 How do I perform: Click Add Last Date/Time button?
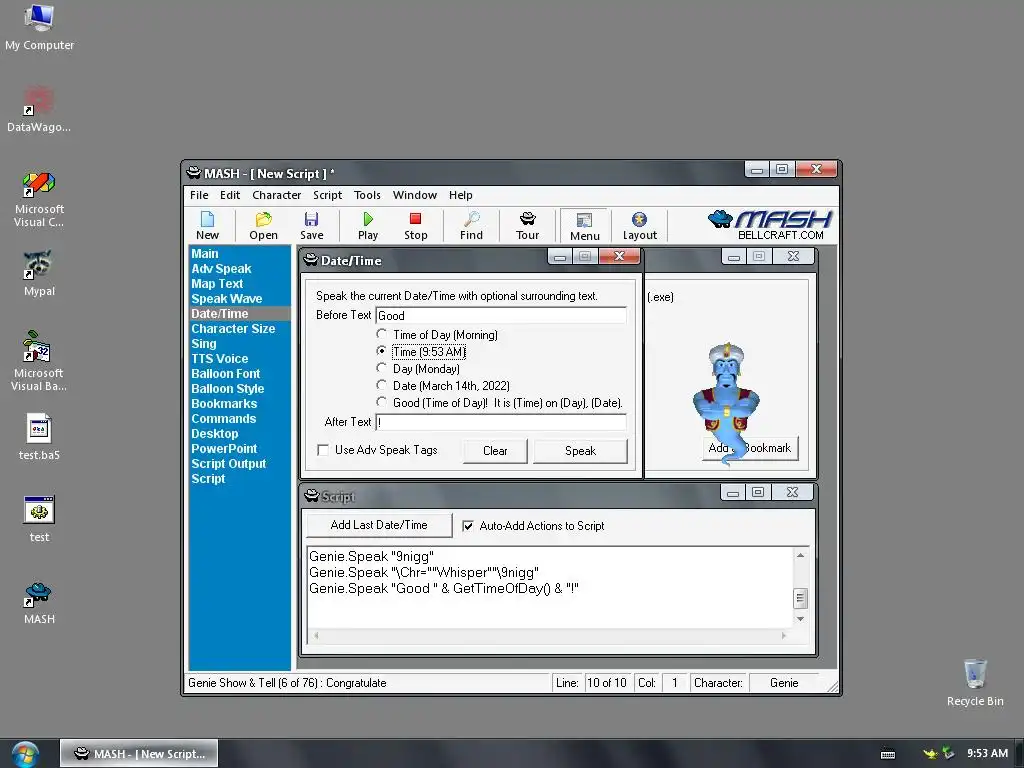coord(379,525)
